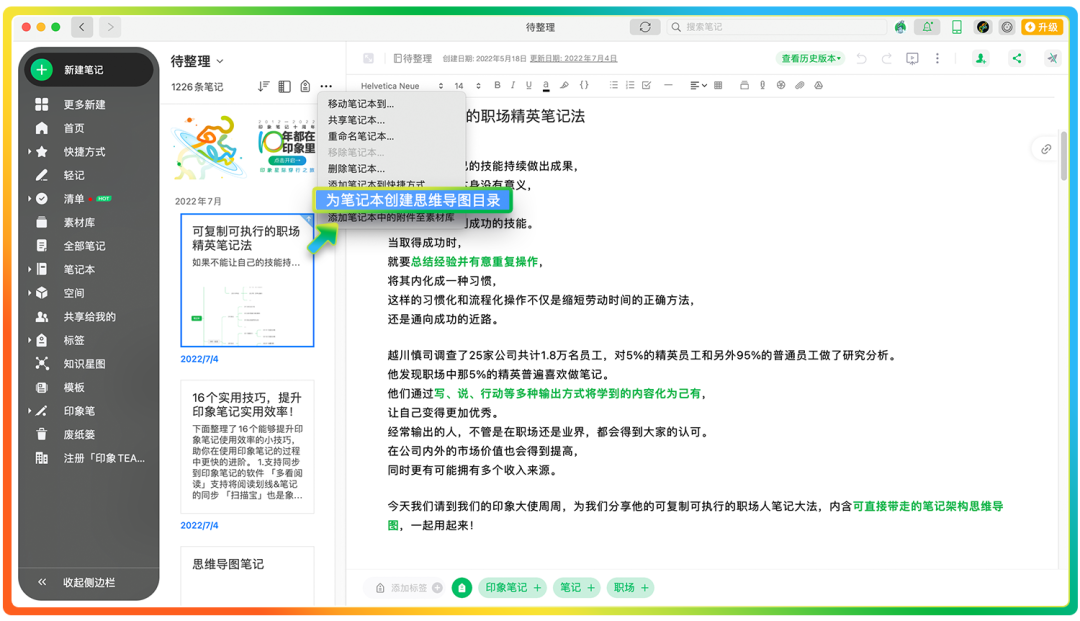Click the insert attachment paperclip icon
The height and width of the screenshot is (621, 1080).
click(799, 85)
